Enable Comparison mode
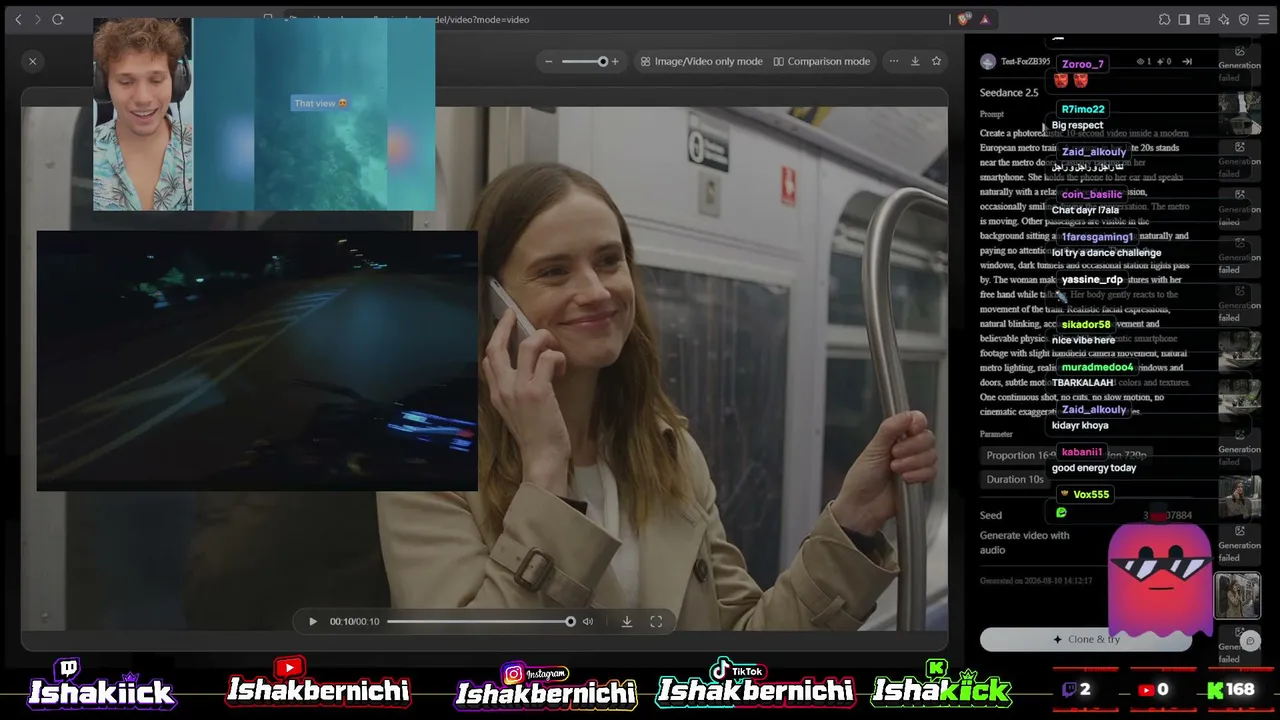 (822, 61)
